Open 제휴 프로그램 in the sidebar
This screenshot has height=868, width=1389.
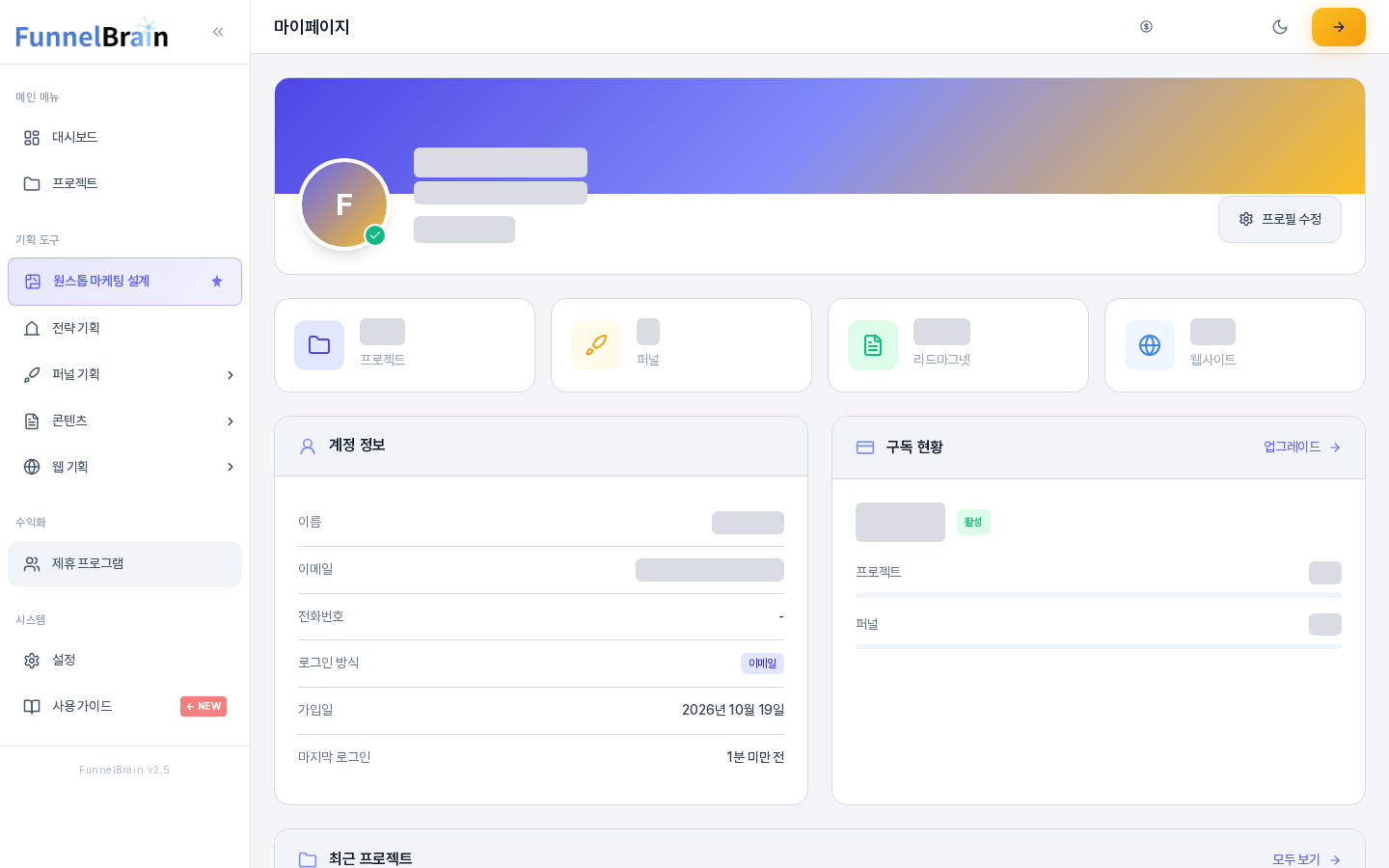click(x=124, y=564)
